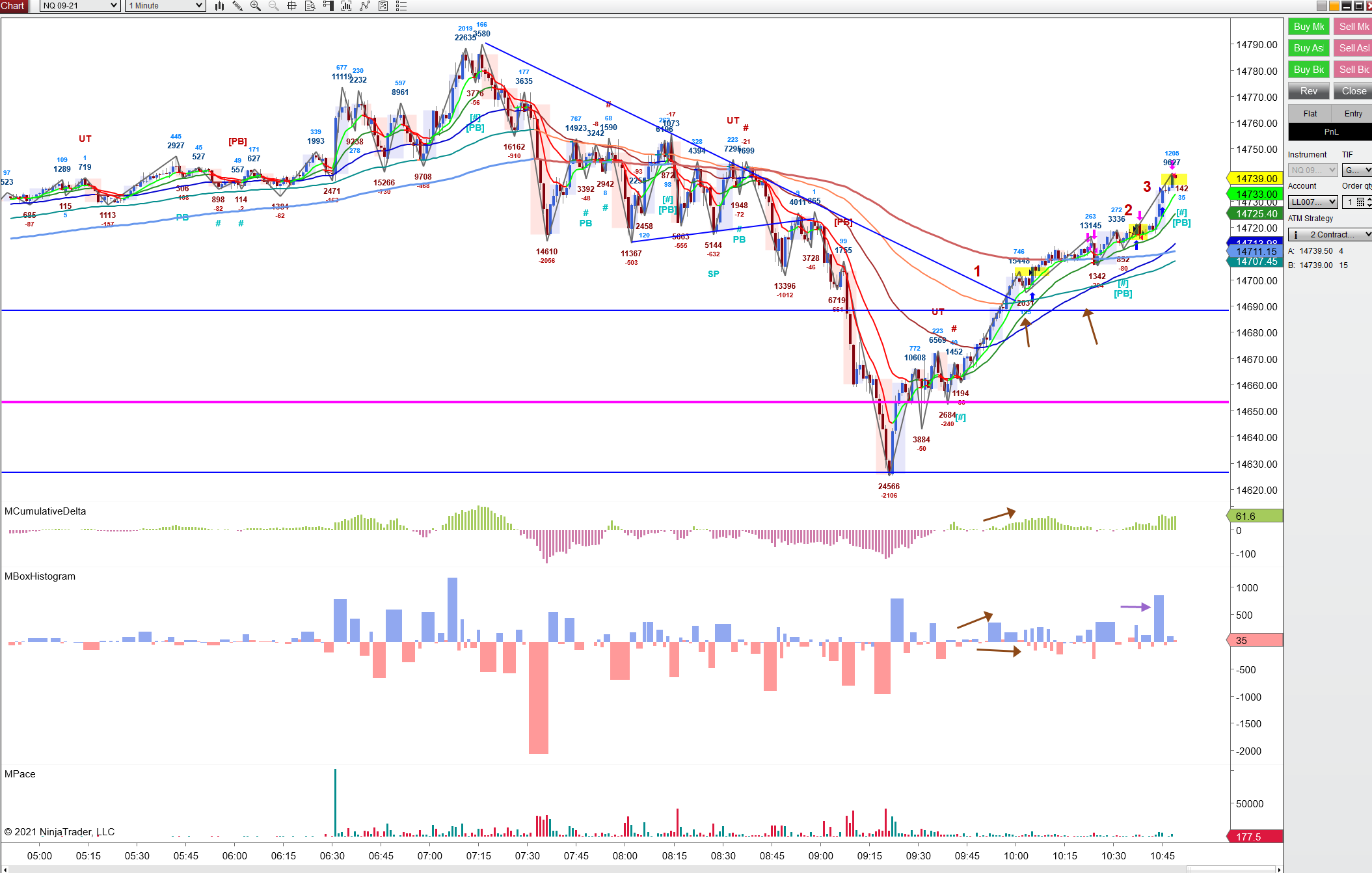Click the zoom in magnifier icon
1372x873 pixels.
(256, 6)
